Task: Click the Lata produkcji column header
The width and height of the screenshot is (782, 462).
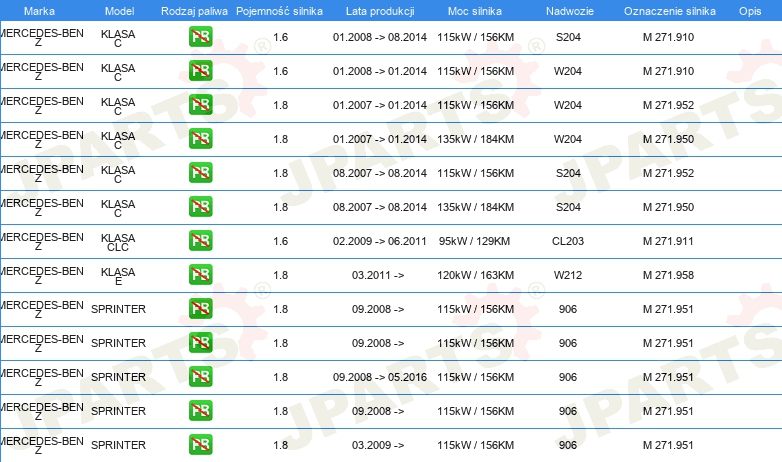Action: click(x=380, y=11)
